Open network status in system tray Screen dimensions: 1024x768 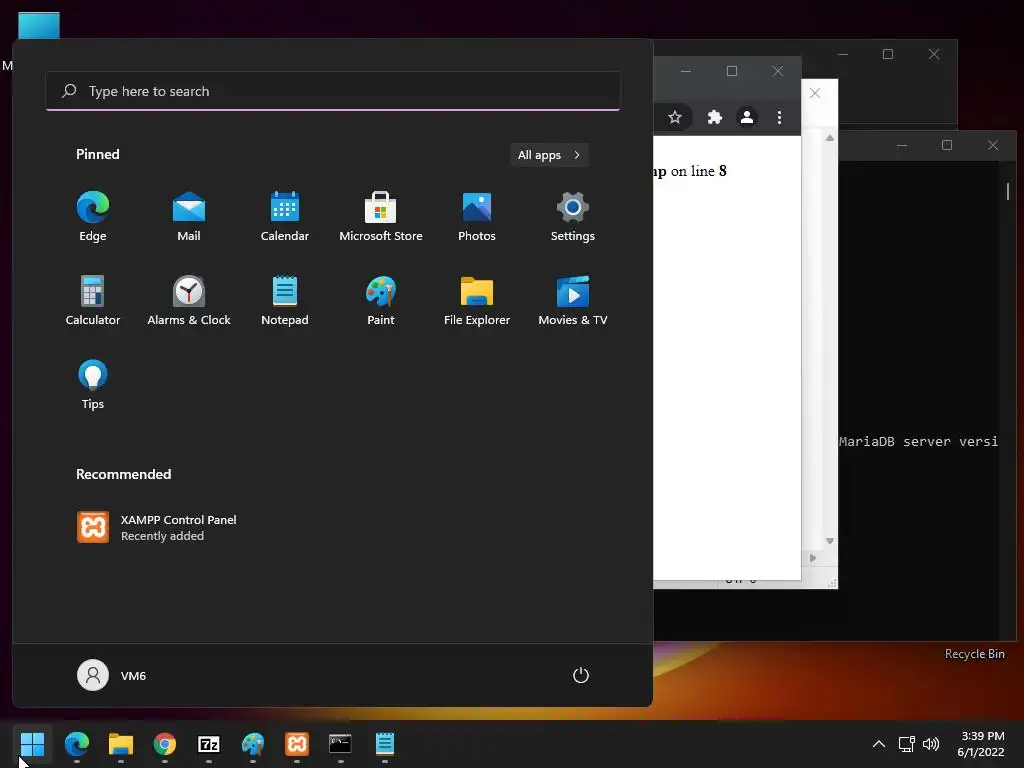tap(906, 744)
